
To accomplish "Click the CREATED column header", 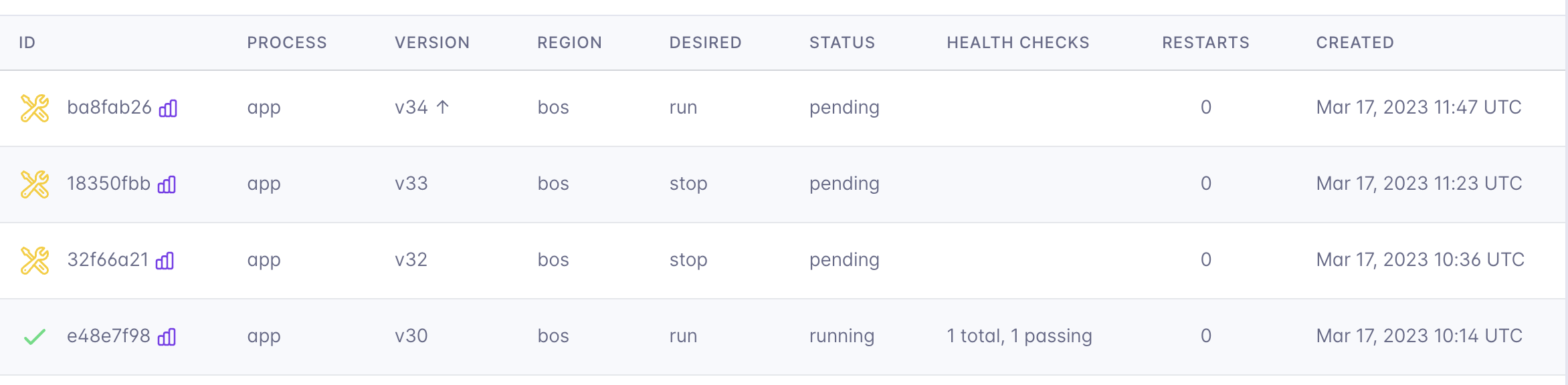I will point(1355,43).
